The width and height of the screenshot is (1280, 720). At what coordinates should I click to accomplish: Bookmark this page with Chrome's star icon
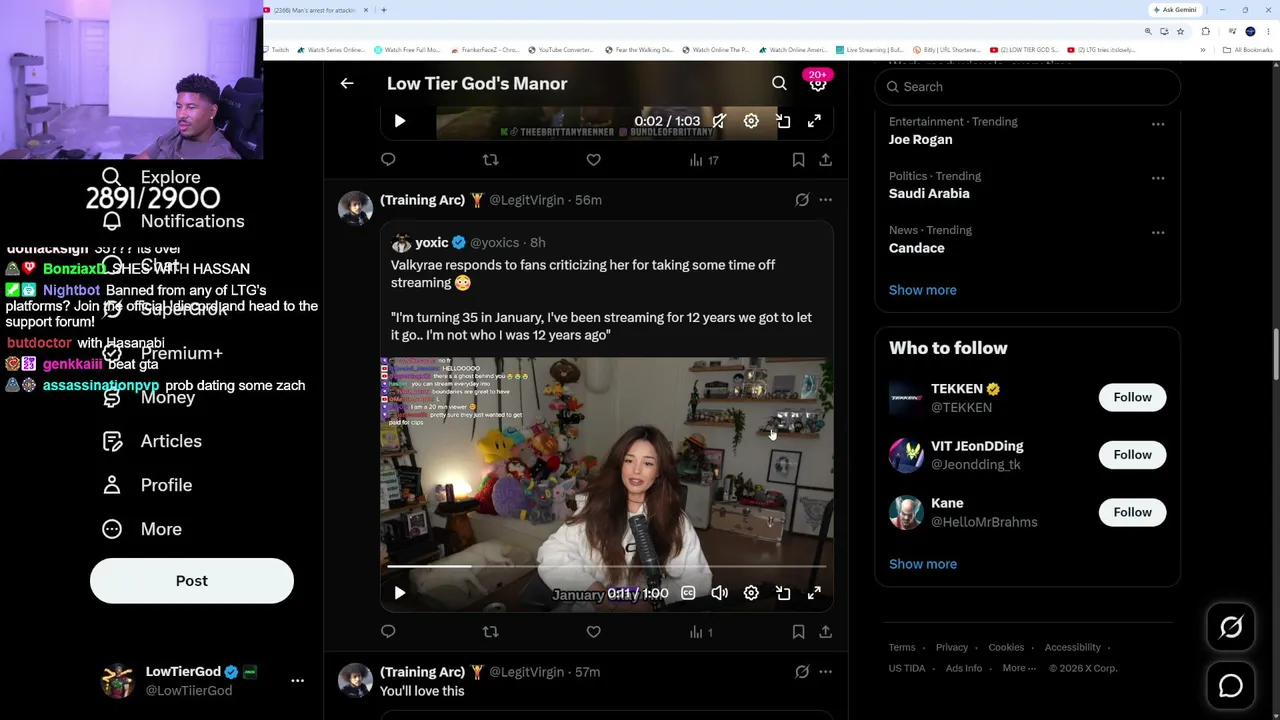1180,31
